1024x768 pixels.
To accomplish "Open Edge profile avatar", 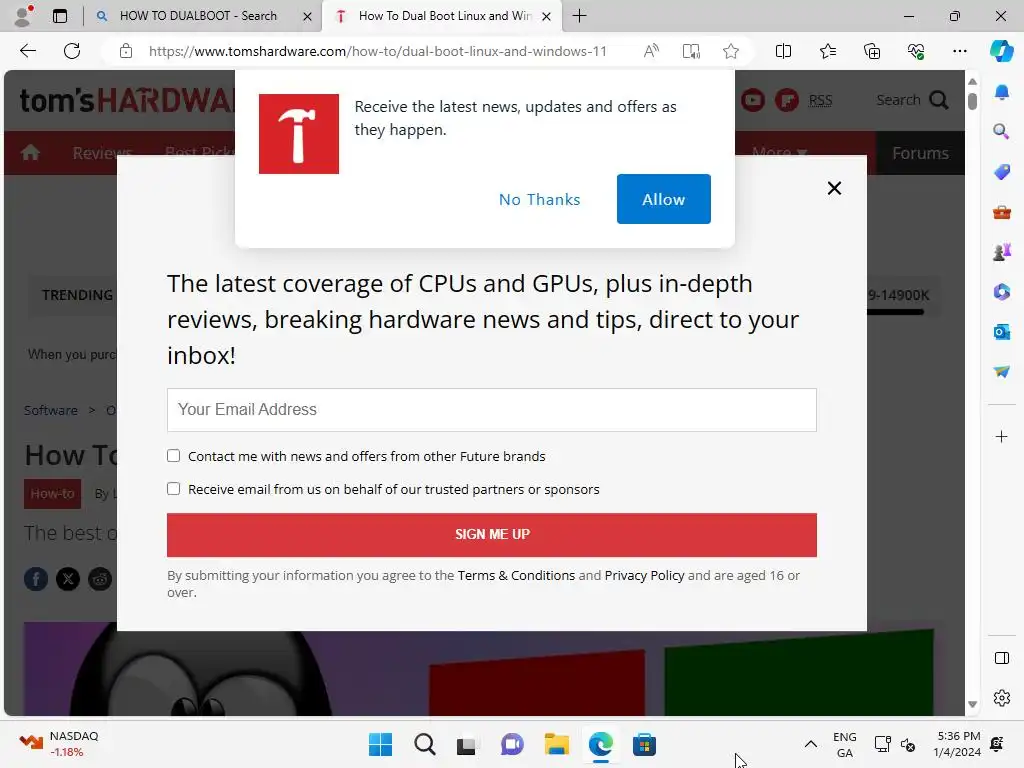I will pyautogui.click(x=24, y=16).
